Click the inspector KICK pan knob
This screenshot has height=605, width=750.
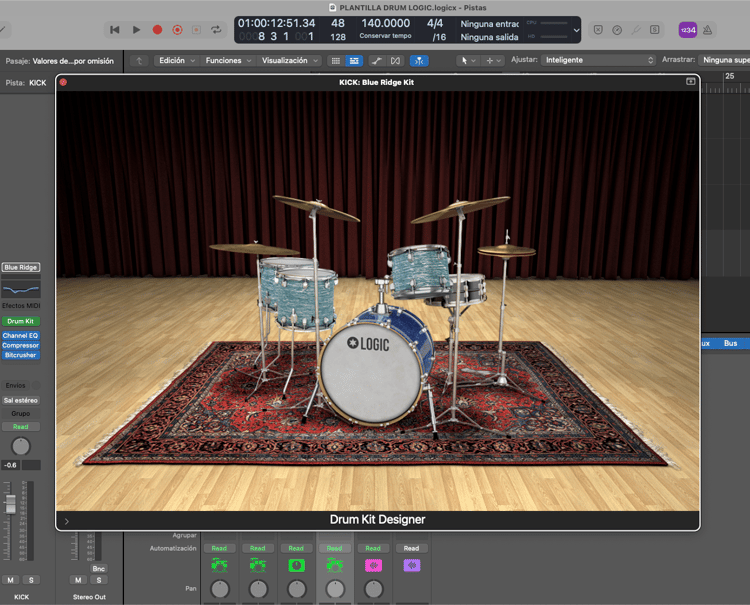click(21, 446)
